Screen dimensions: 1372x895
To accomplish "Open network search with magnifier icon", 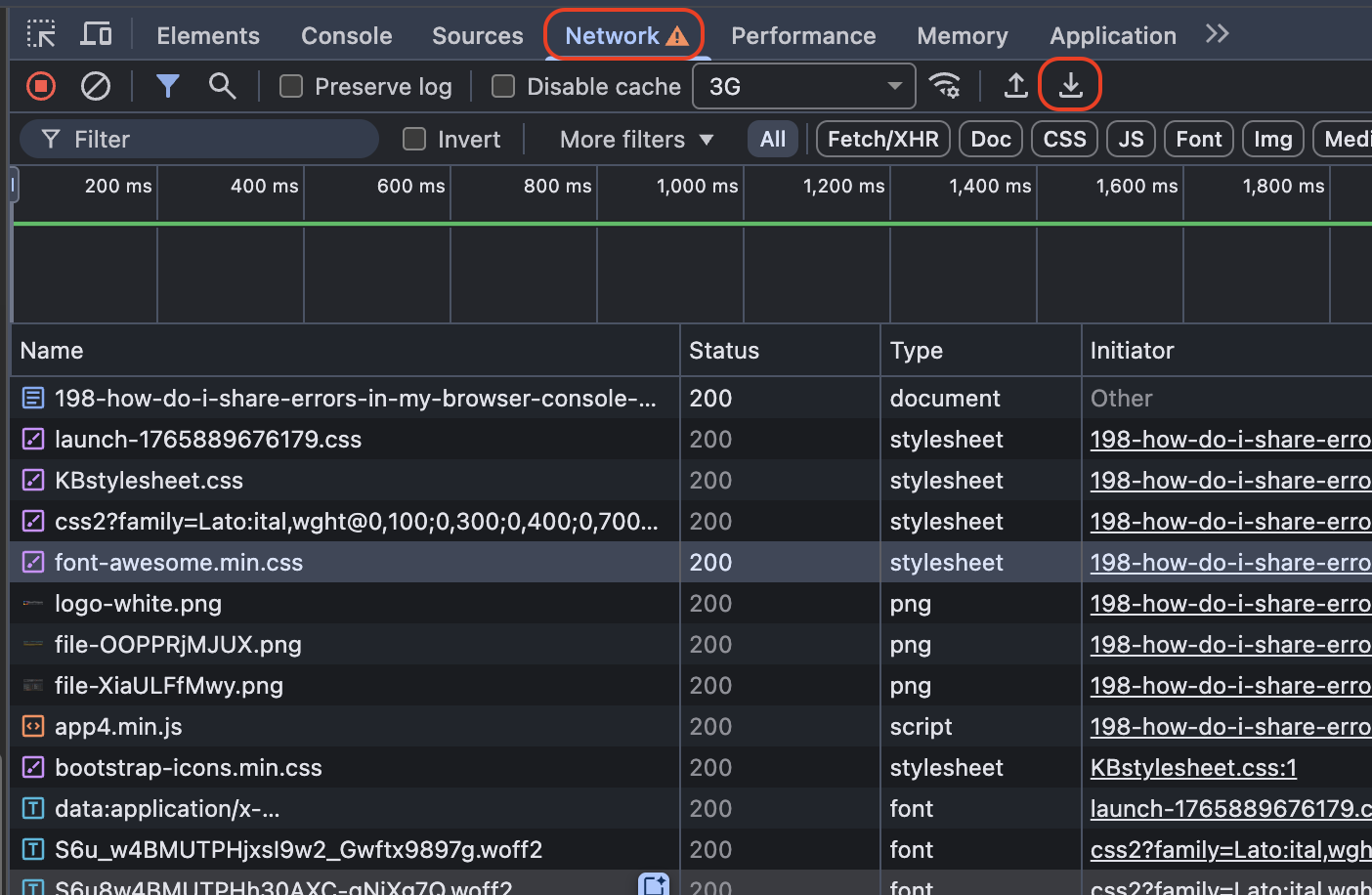I will tap(223, 87).
